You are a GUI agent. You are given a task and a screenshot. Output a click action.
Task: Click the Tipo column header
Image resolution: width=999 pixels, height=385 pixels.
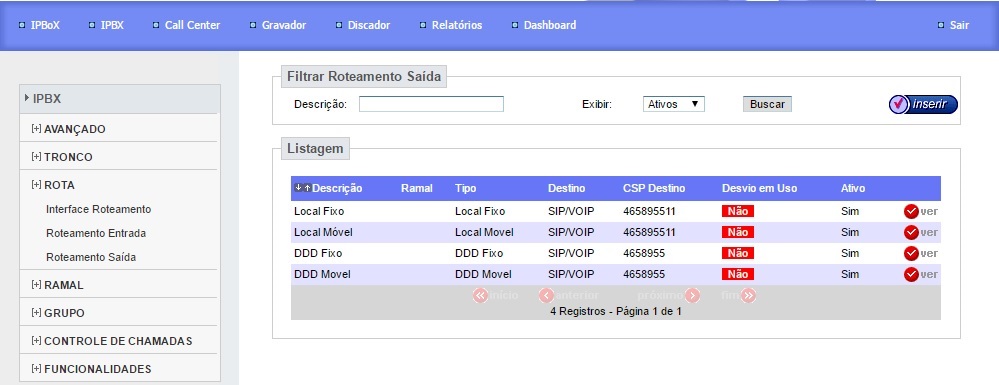466,188
